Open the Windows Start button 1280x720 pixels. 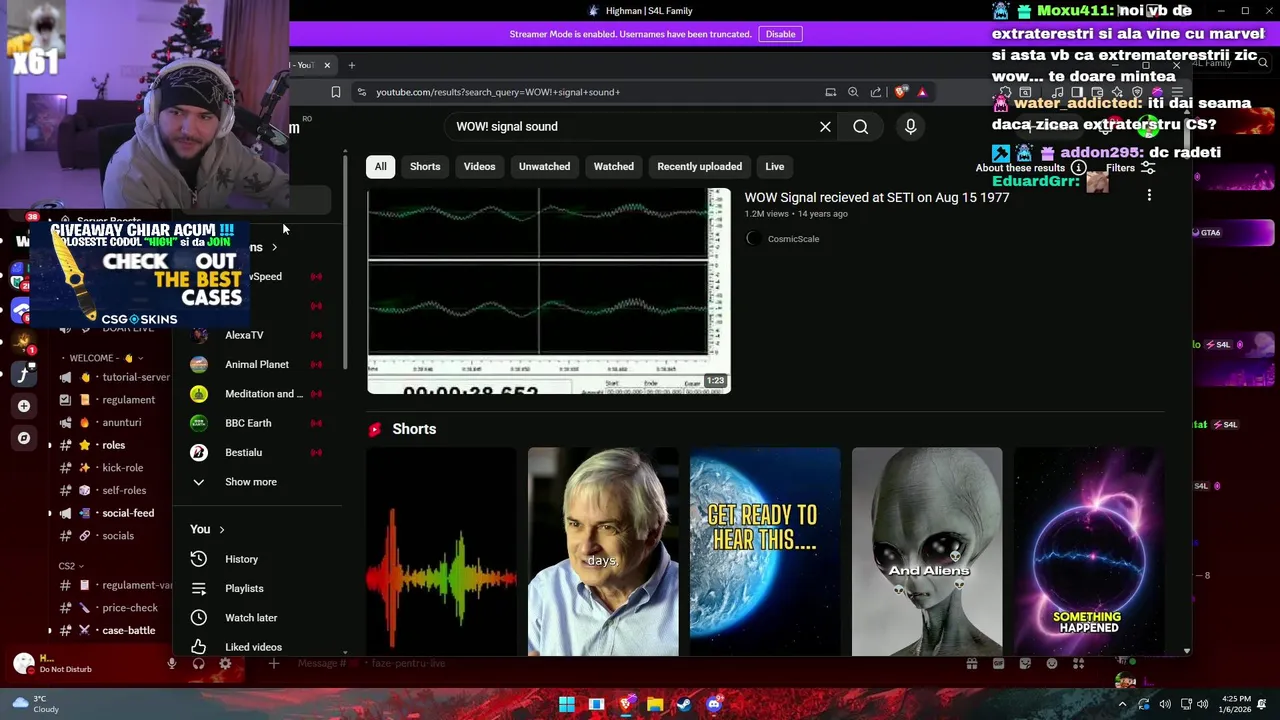[x=567, y=704]
